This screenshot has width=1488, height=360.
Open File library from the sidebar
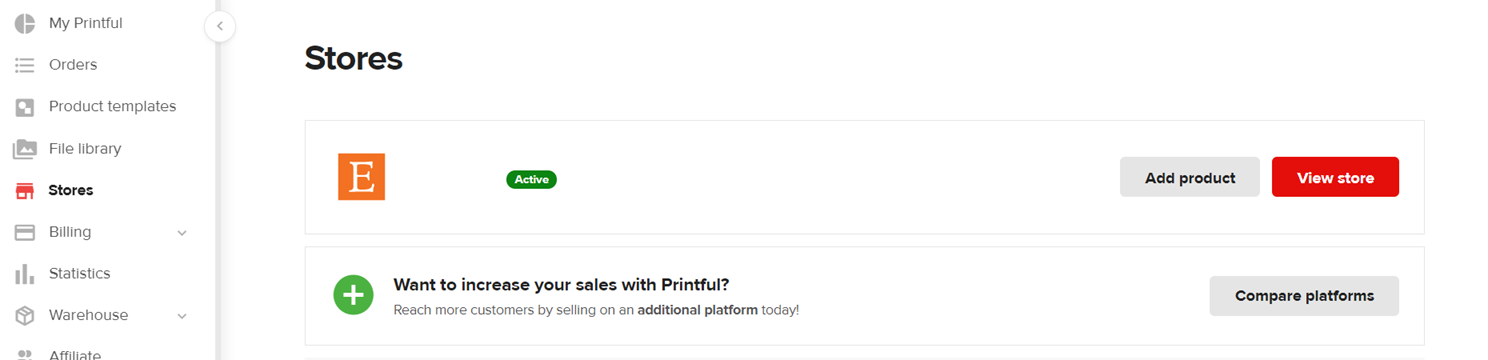85,149
